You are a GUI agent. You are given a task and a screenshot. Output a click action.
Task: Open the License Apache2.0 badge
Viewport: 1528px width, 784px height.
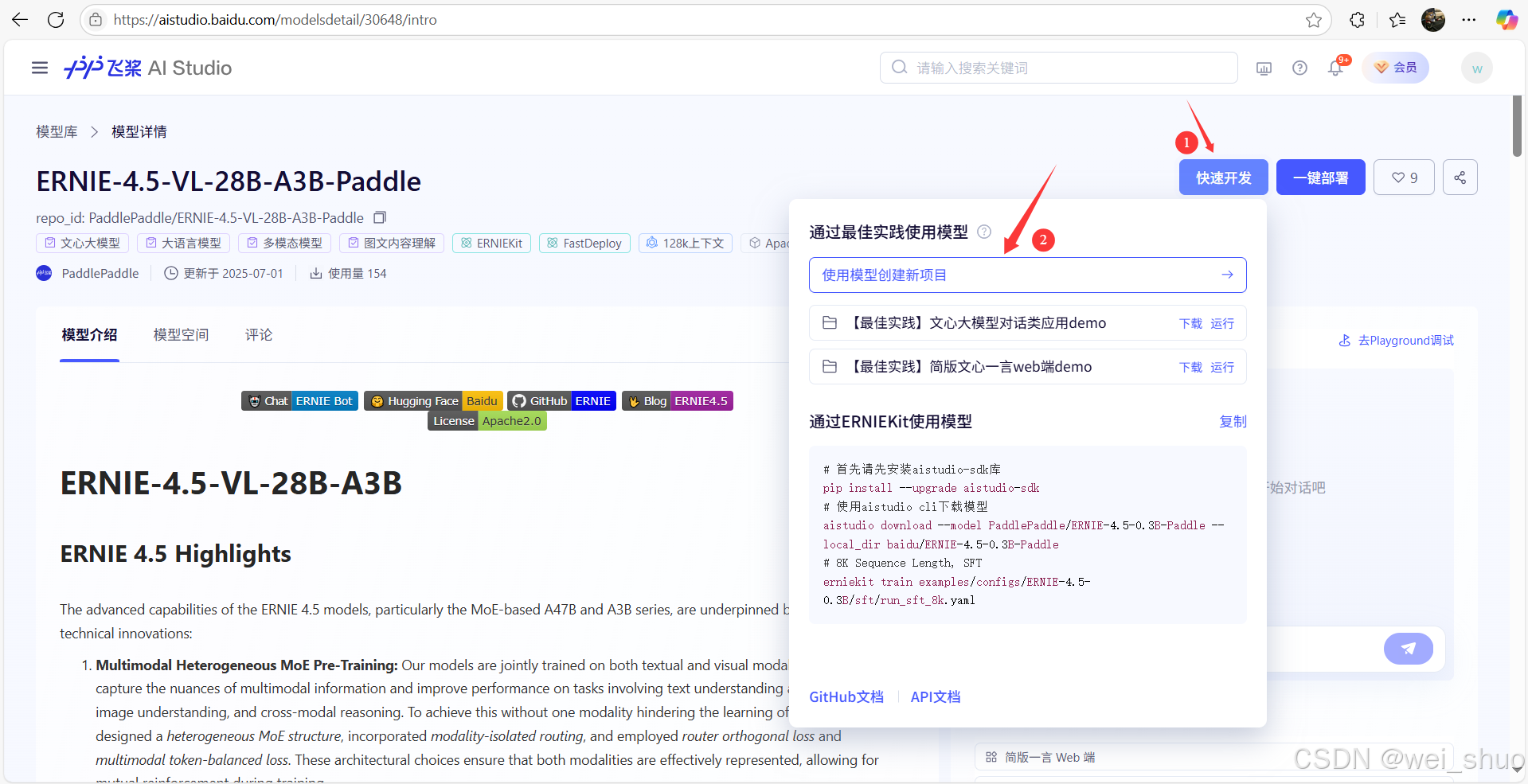pyautogui.click(x=487, y=420)
